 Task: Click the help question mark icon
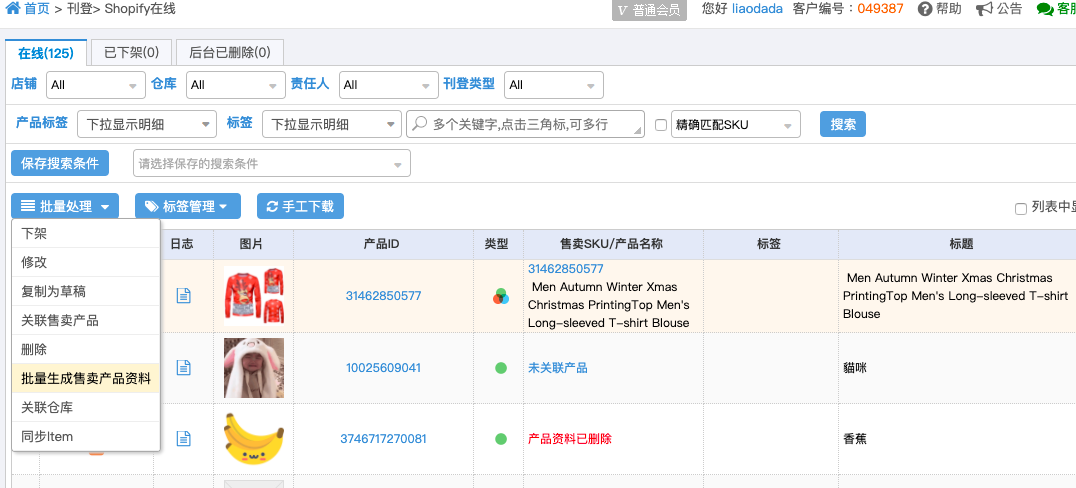(924, 9)
